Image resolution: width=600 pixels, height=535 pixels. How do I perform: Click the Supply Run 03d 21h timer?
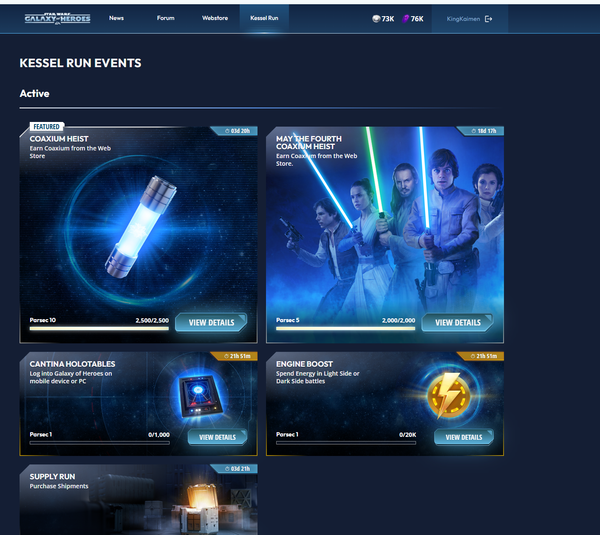click(x=237, y=469)
